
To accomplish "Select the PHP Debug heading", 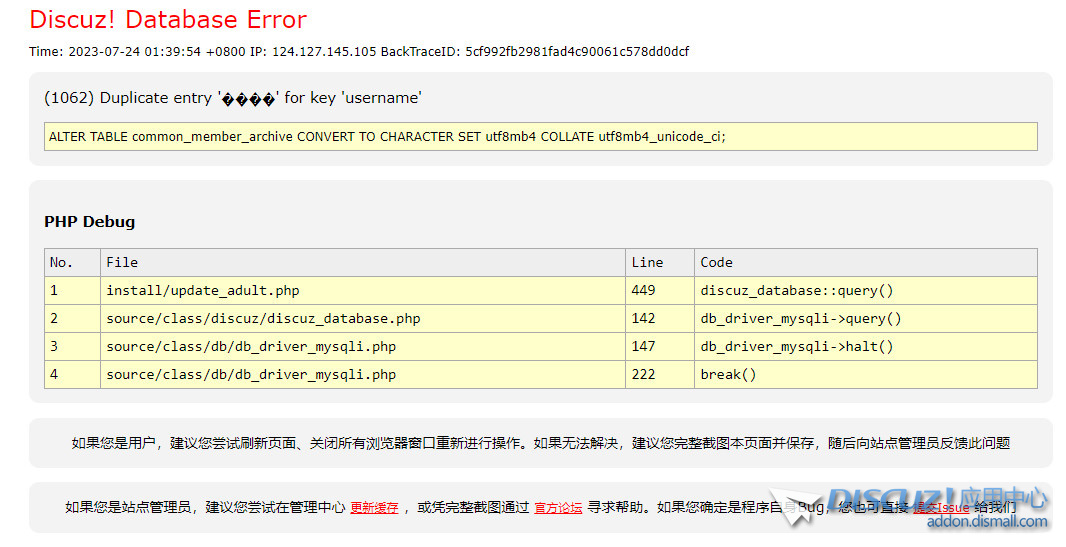I will point(90,222).
